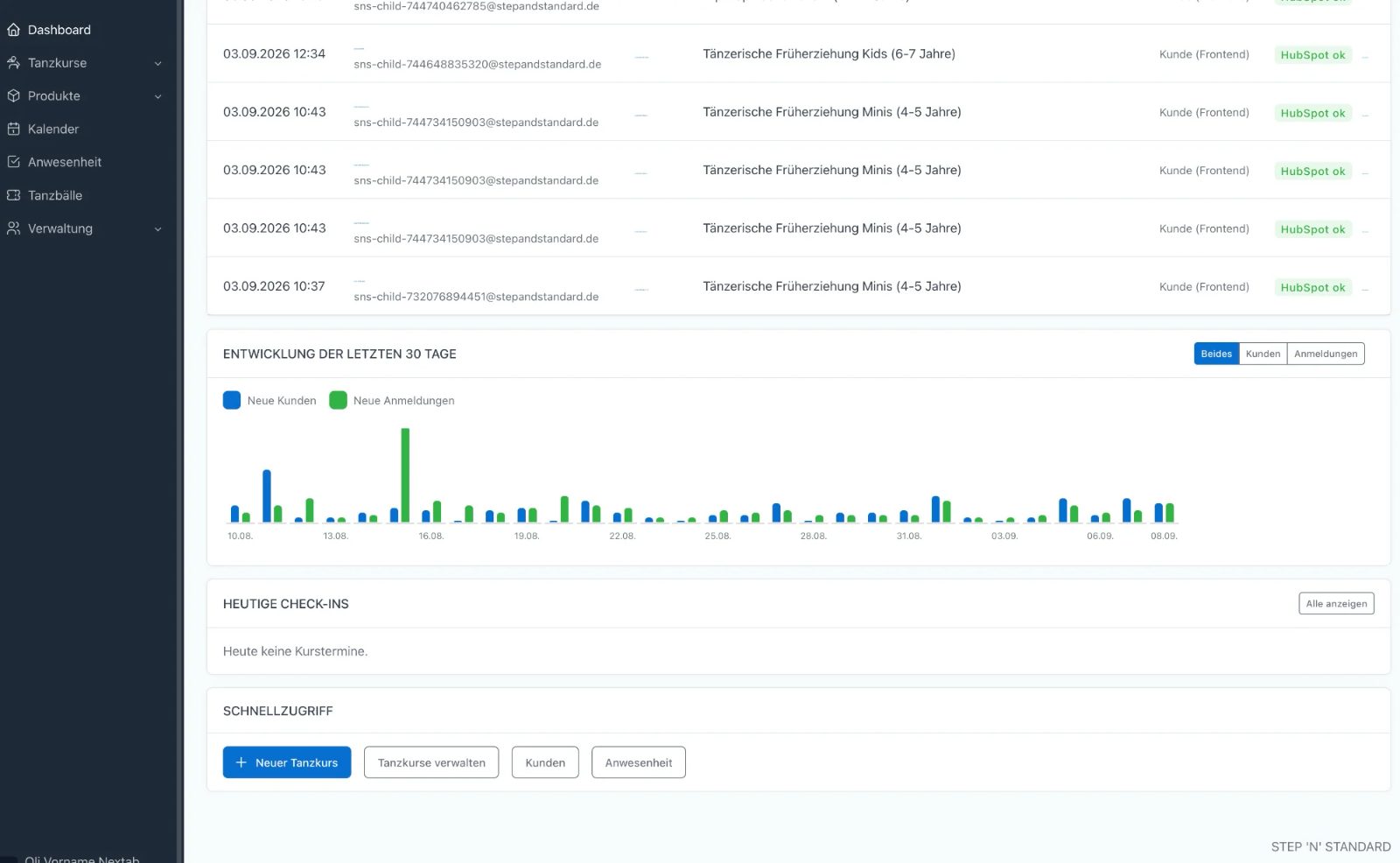Click timestamp 03.09.2026 10:37

pyautogui.click(x=274, y=286)
